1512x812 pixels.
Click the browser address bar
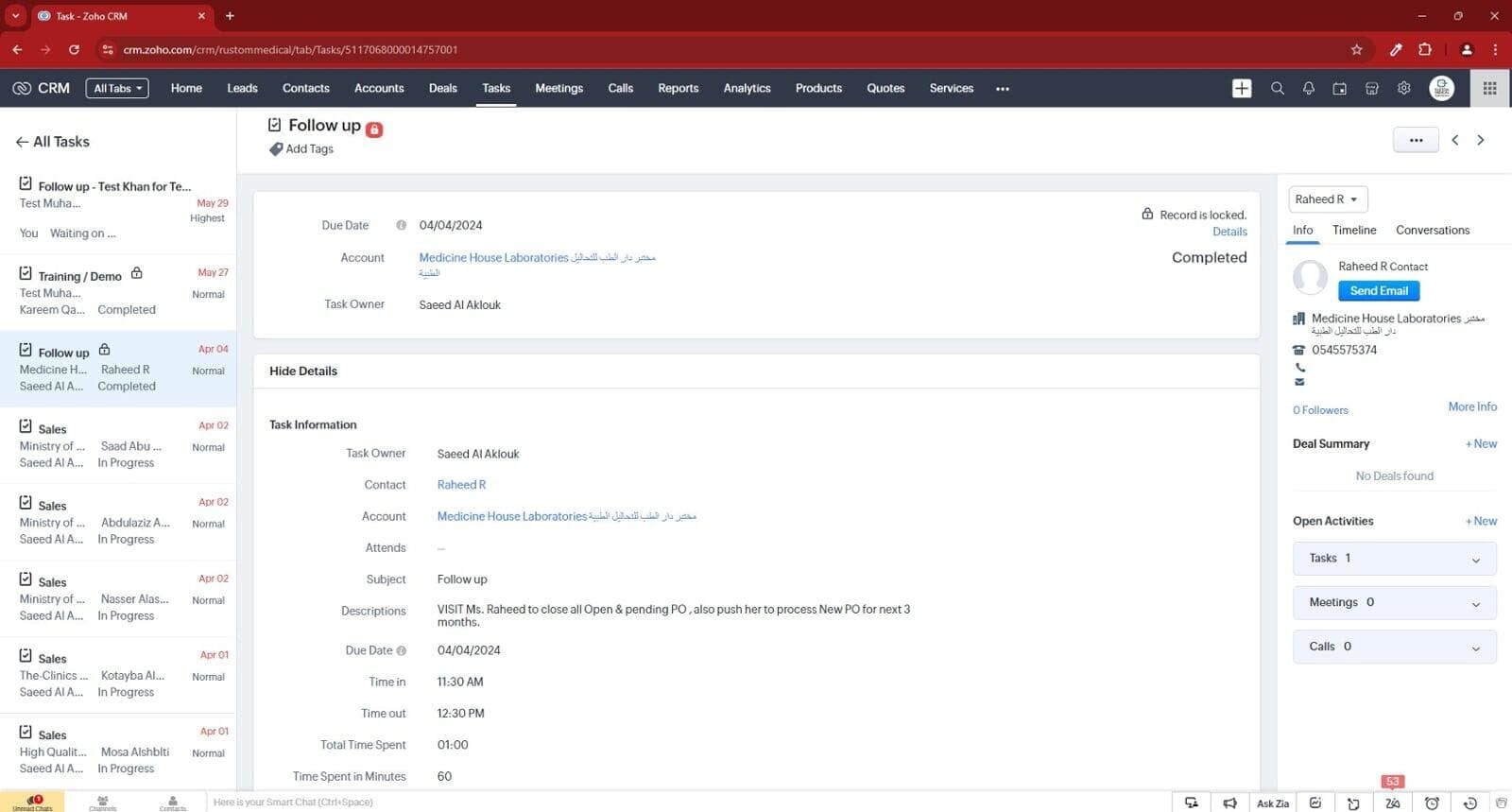[x=718, y=49]
